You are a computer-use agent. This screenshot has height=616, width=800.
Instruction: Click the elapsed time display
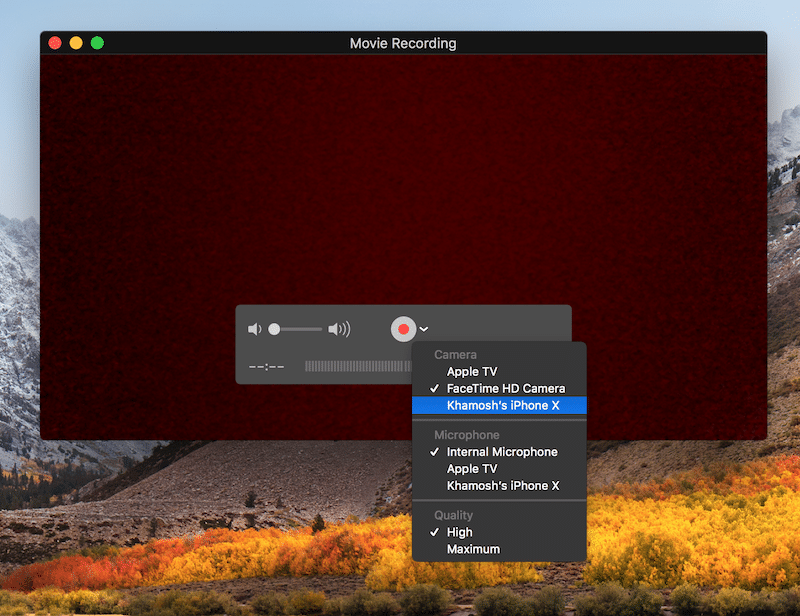tap(266, 366)
